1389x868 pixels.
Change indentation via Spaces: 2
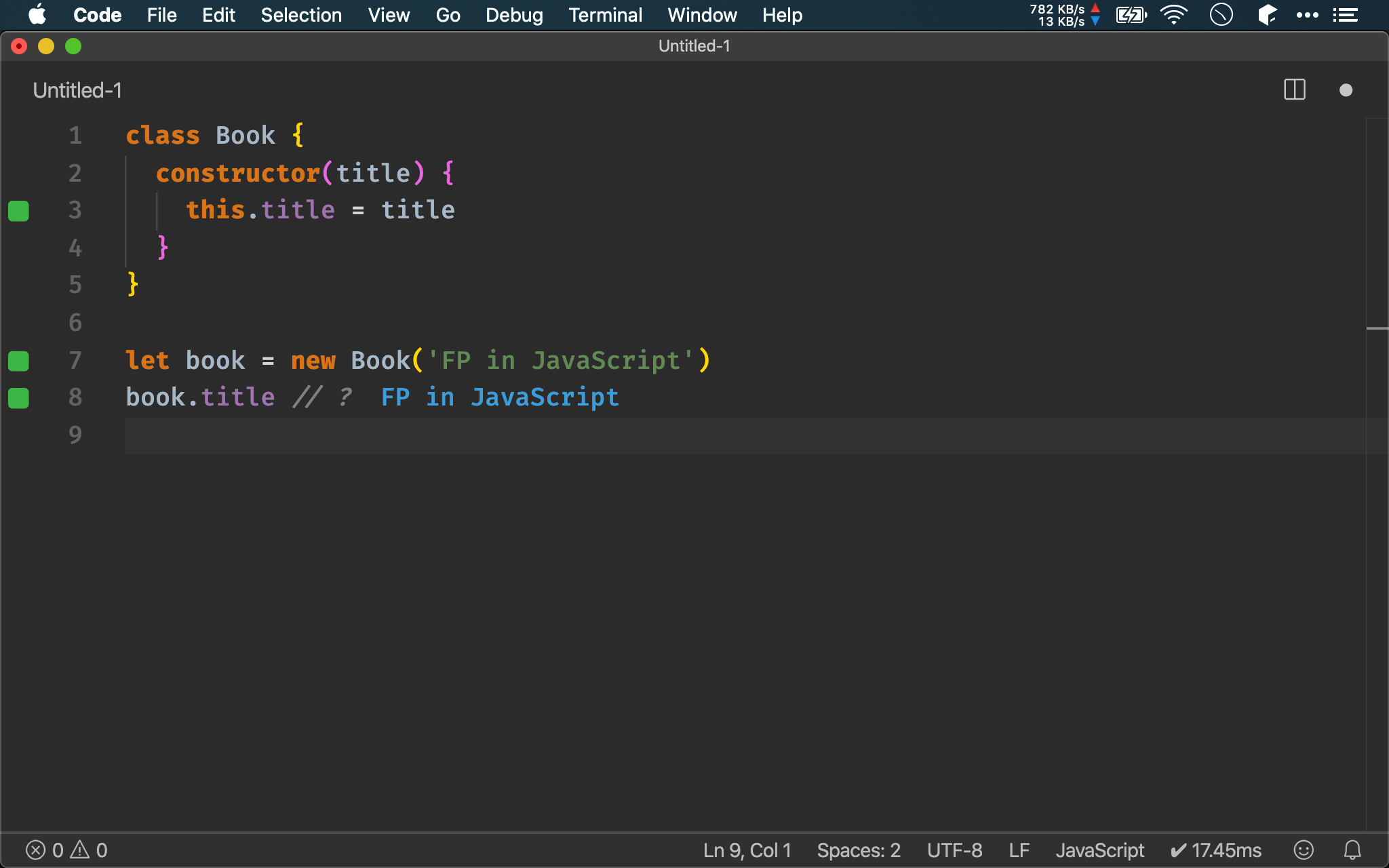(x=858, y=850)
